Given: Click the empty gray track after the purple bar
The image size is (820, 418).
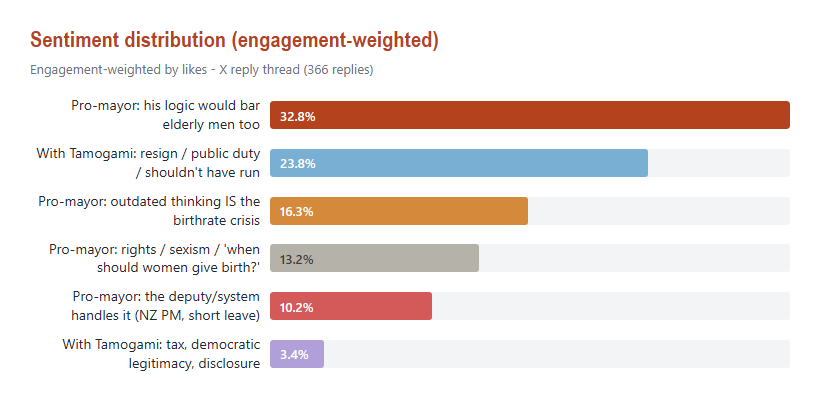Looking at the screenshot, I should 557,354.
